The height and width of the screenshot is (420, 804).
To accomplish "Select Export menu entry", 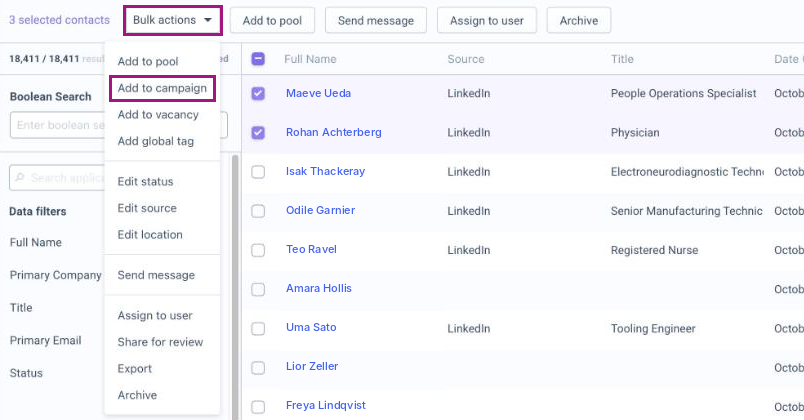I will point(135,369).
